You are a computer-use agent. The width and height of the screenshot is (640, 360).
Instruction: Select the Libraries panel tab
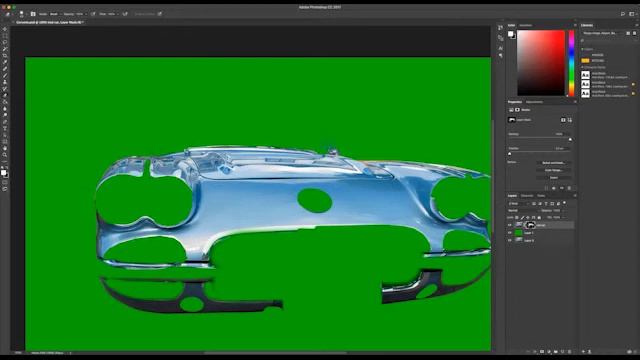(587, 25)
